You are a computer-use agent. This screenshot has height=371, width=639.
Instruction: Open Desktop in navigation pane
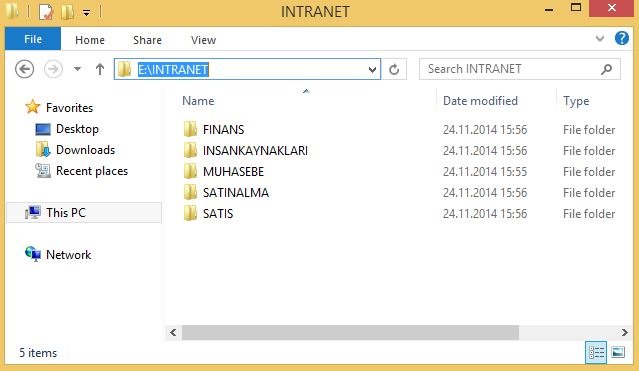77,129
